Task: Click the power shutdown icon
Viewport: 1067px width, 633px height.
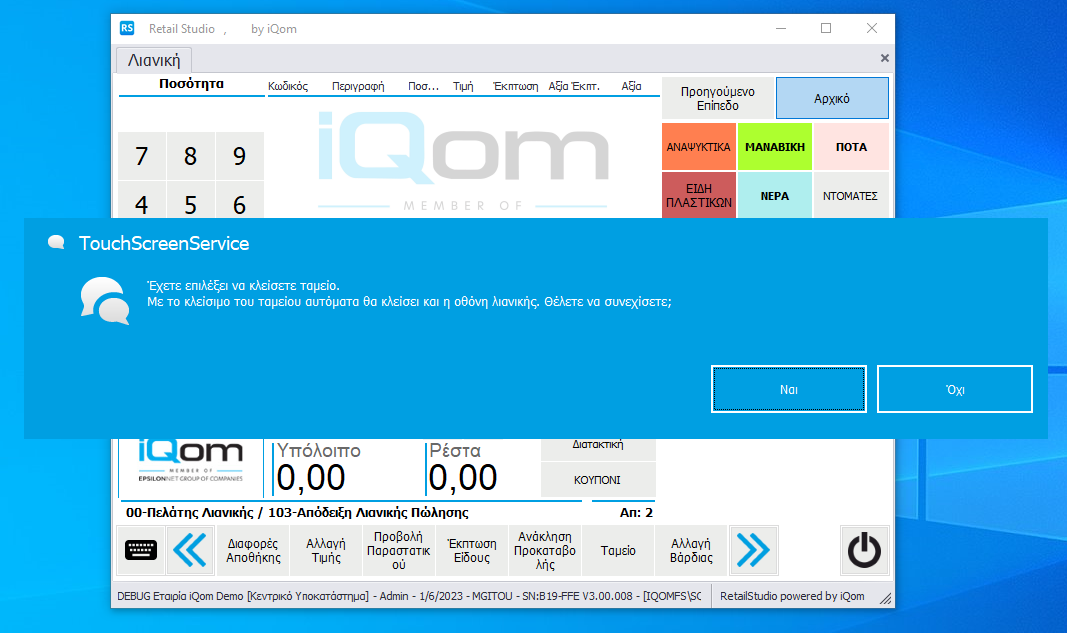Action: pyautogui.click(x=863, y=550)
